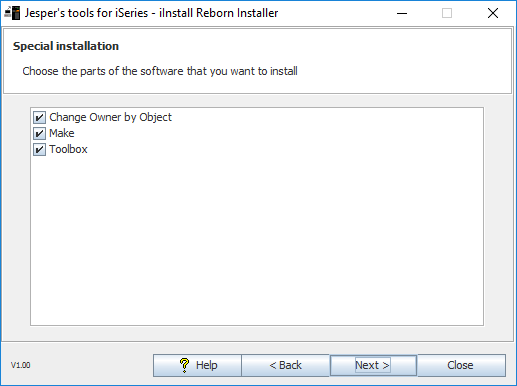Click the disabled maximize window button

coord(447,13)
